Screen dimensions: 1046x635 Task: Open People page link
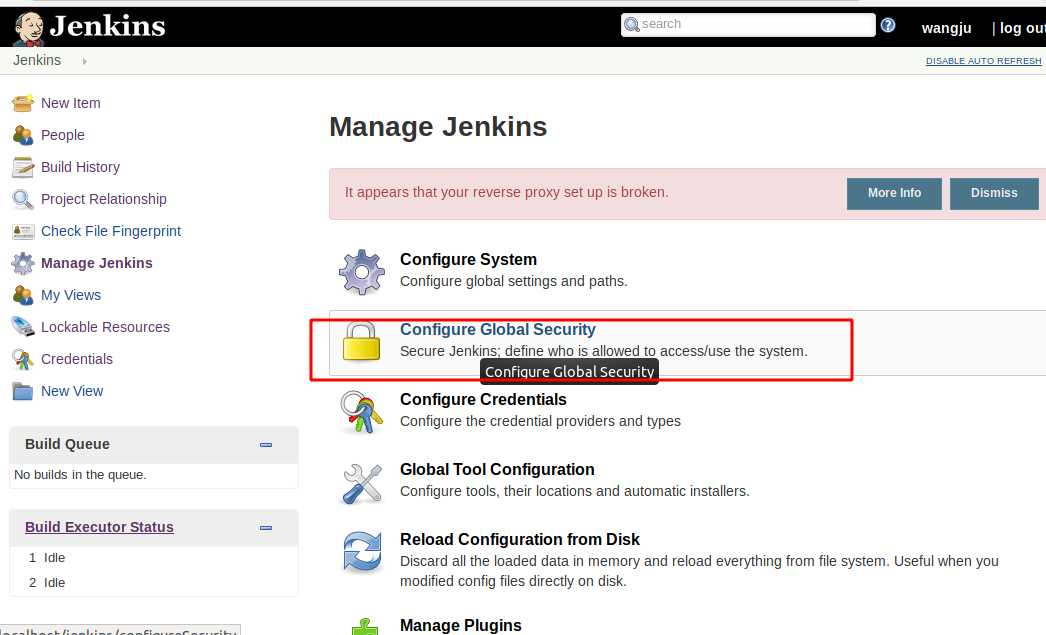[x=63, y=135]
